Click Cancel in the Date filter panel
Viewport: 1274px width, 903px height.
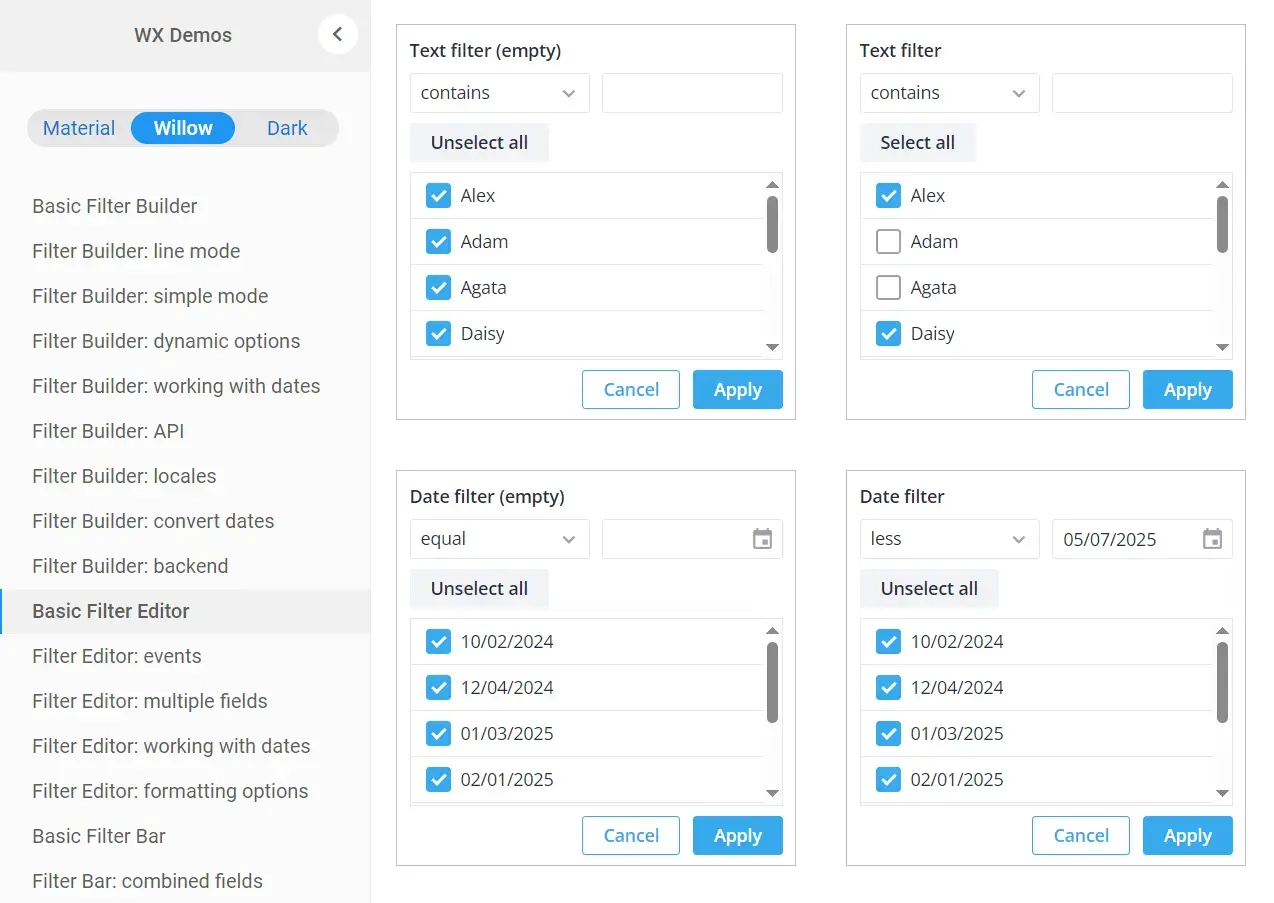1080,835
